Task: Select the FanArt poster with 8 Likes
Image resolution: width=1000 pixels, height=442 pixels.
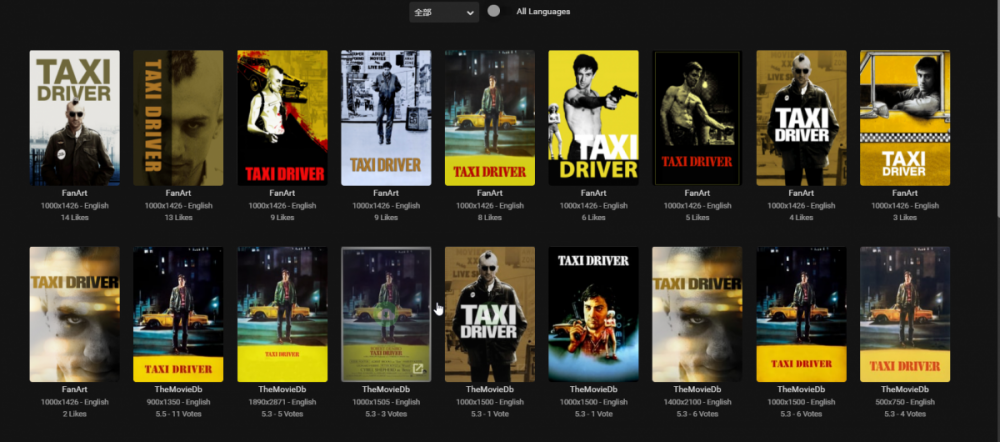Action: click(490, 118)
